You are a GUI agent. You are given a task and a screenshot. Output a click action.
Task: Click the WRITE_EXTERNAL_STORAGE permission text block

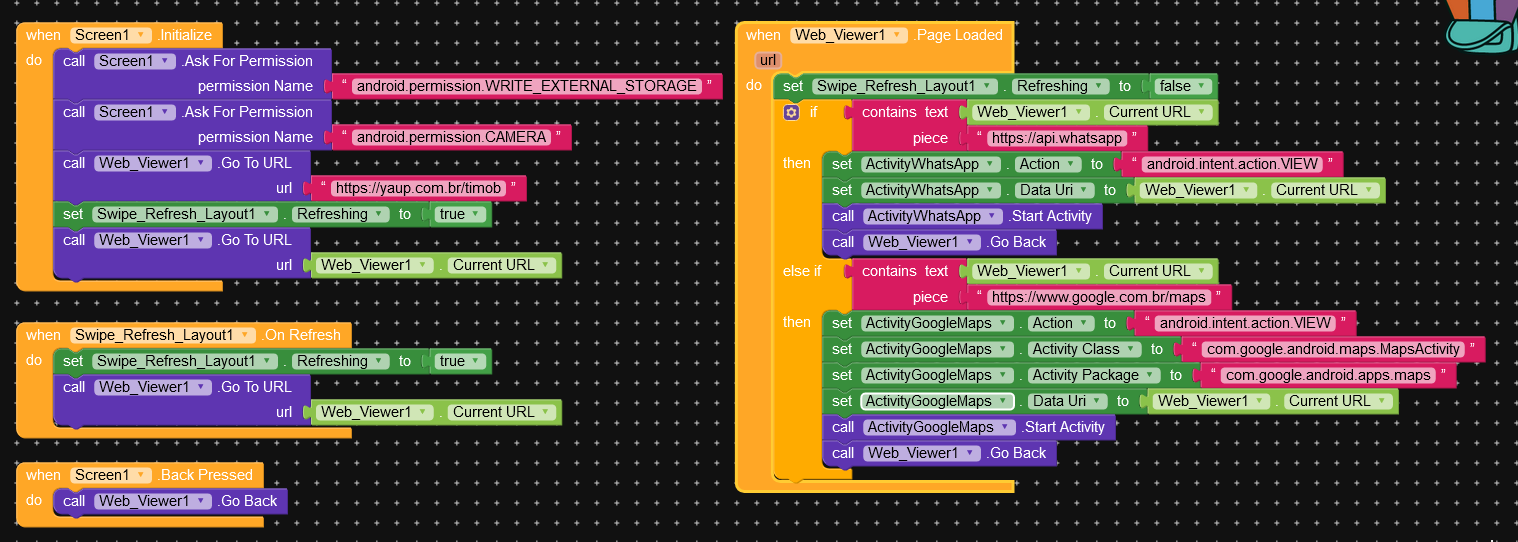[526, 86]
